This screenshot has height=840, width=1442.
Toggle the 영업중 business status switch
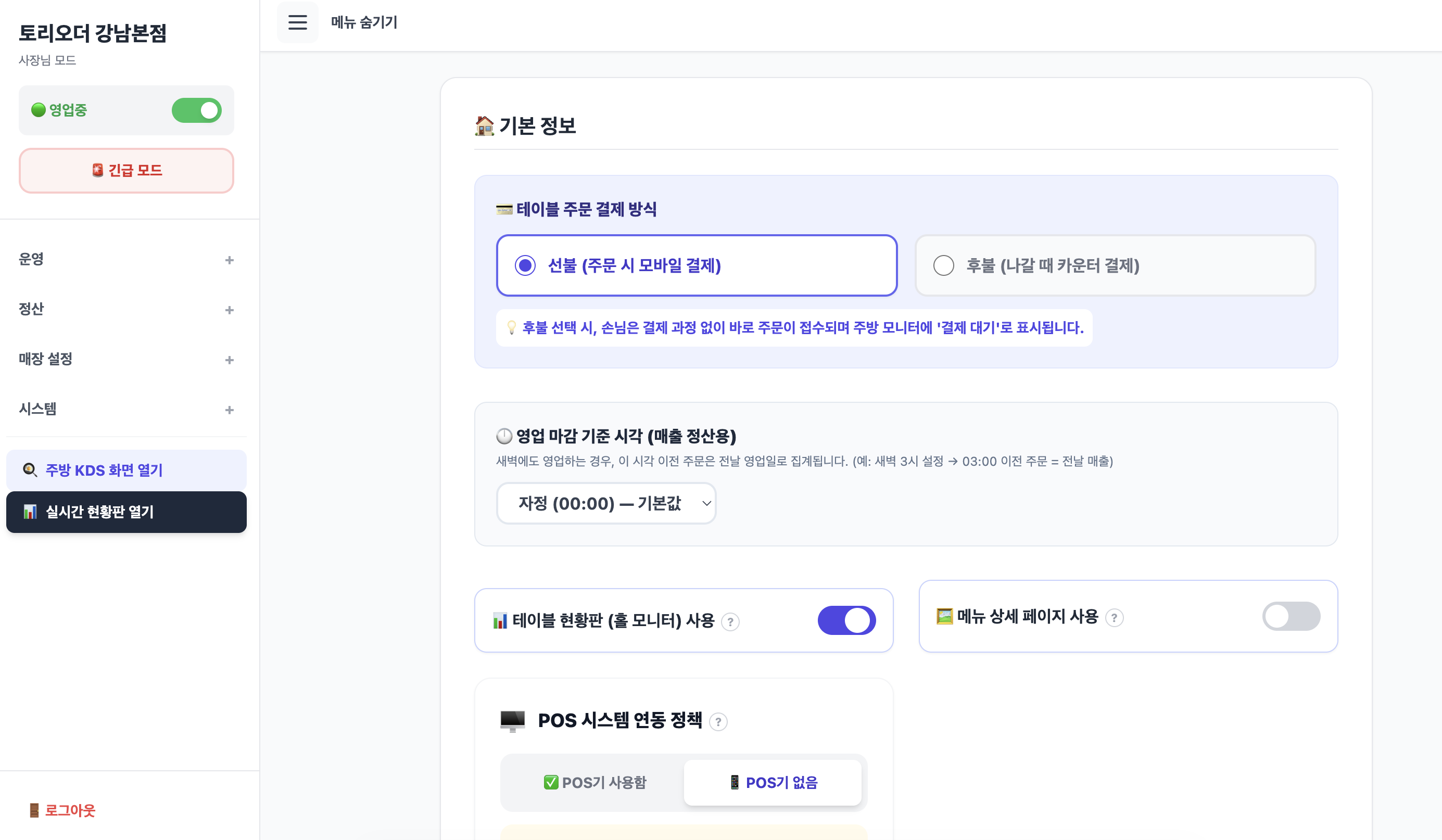[196, 110]
